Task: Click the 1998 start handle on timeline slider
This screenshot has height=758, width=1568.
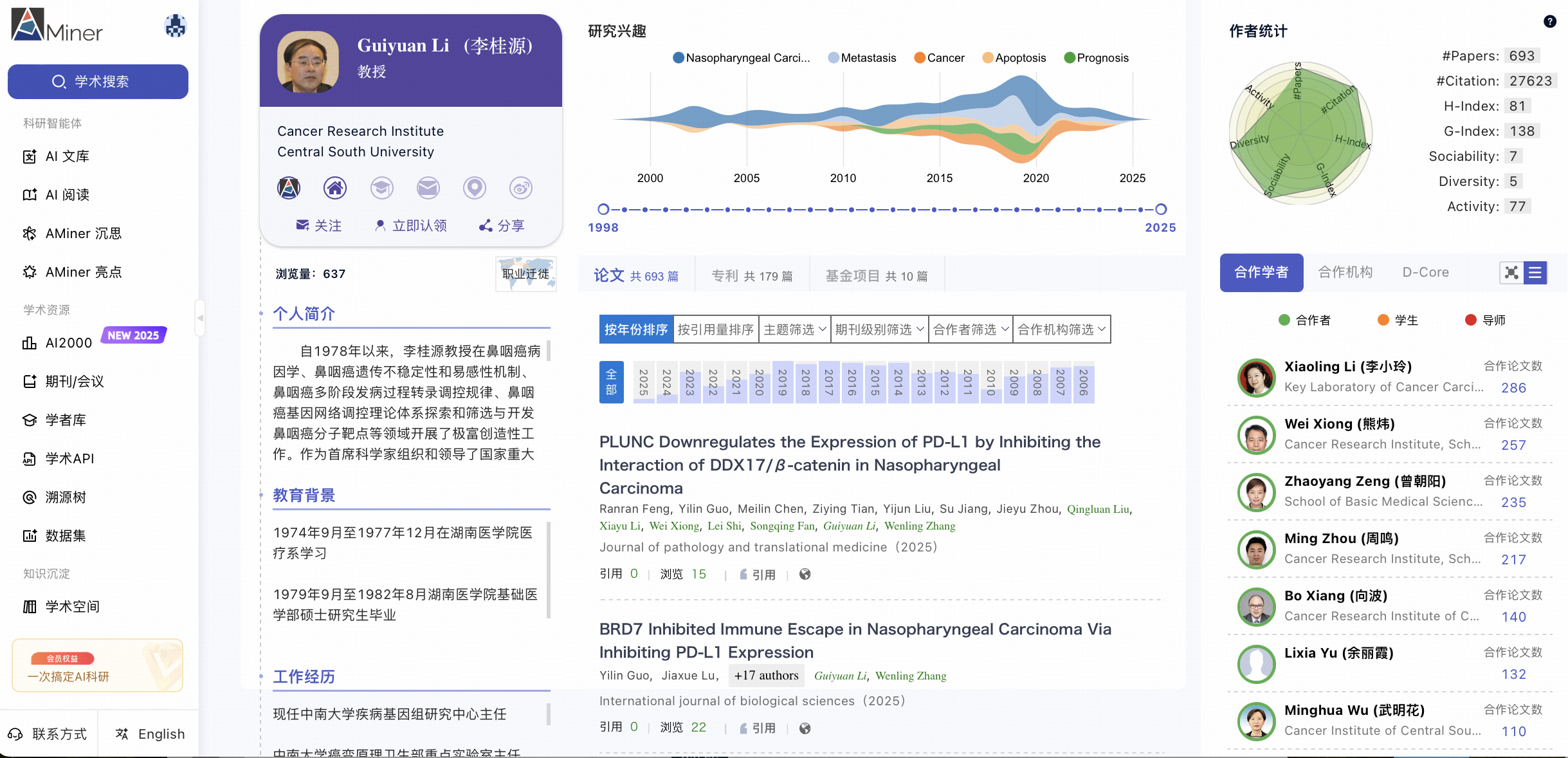Action: [603, 209]
